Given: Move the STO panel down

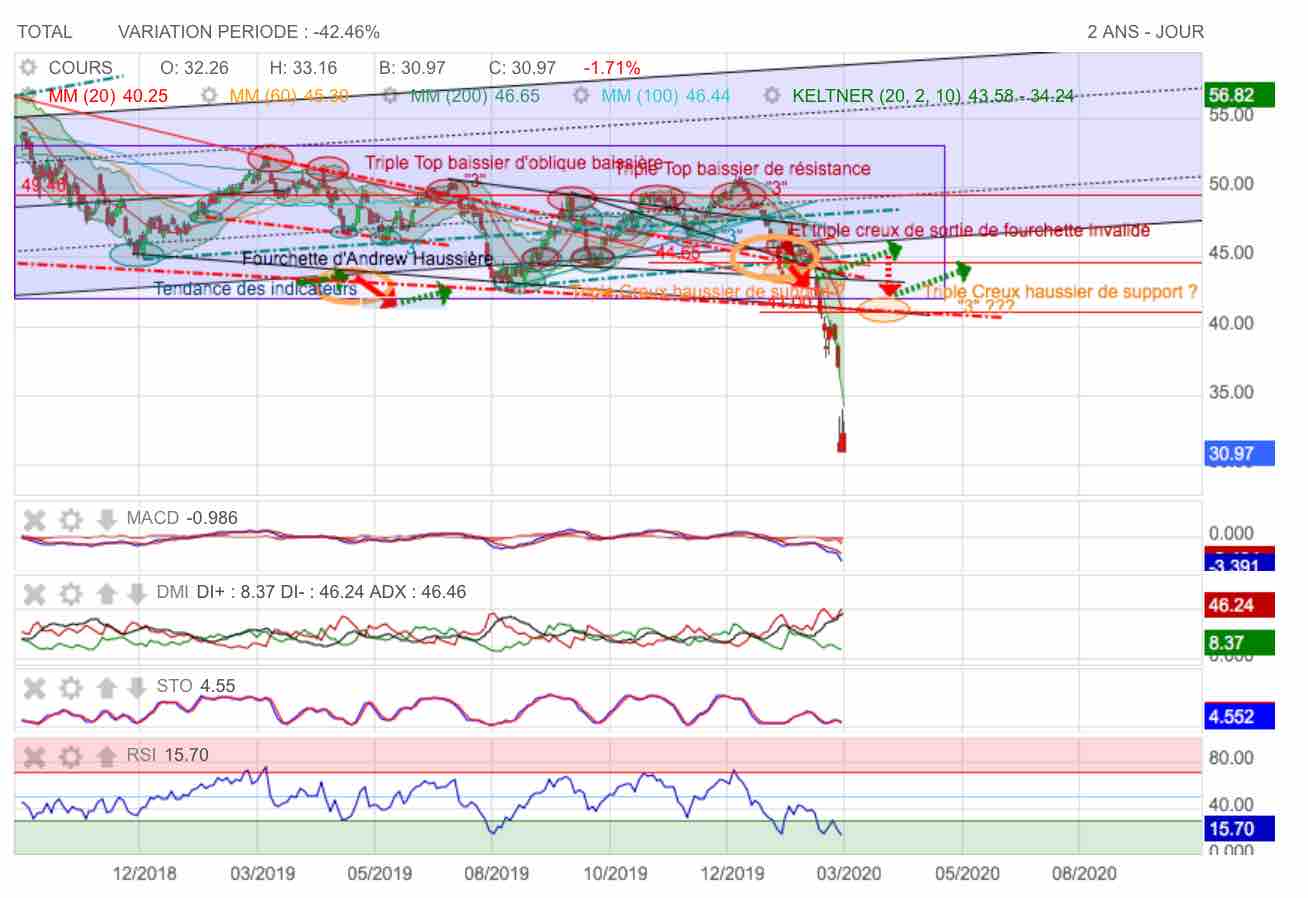Looking at the screenshot, I should click(137, 687).
